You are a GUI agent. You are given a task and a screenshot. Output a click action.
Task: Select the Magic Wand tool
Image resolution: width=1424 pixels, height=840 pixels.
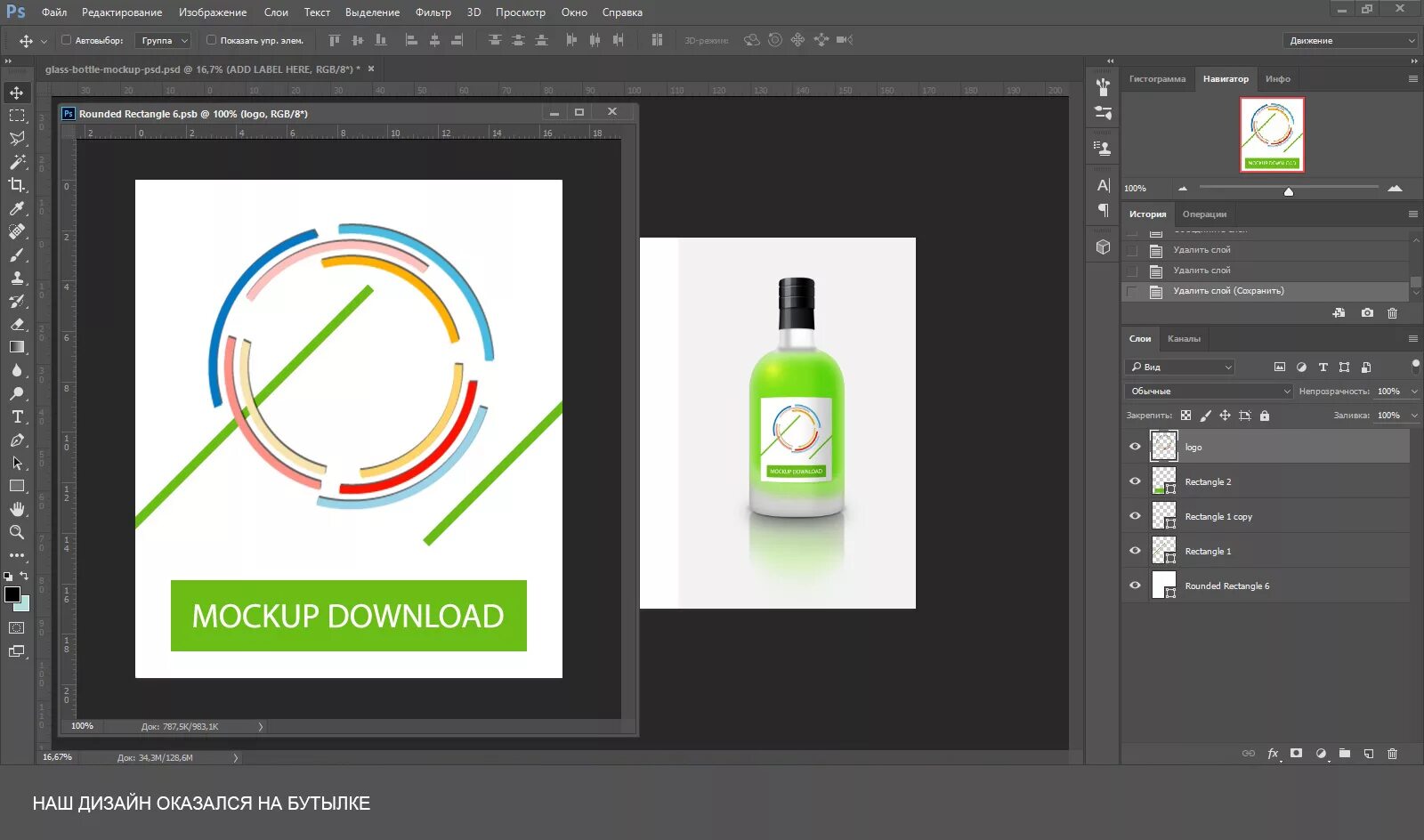point(17,162)
